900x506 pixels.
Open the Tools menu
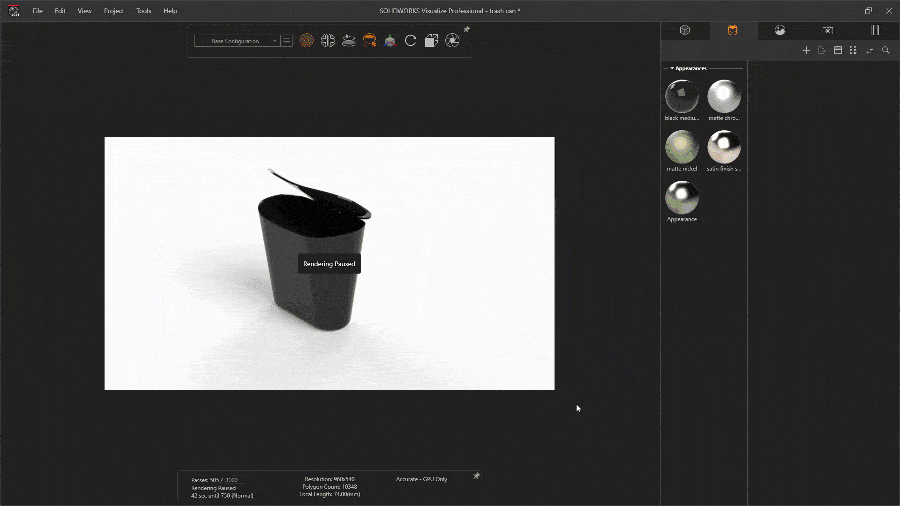[143, 10]
